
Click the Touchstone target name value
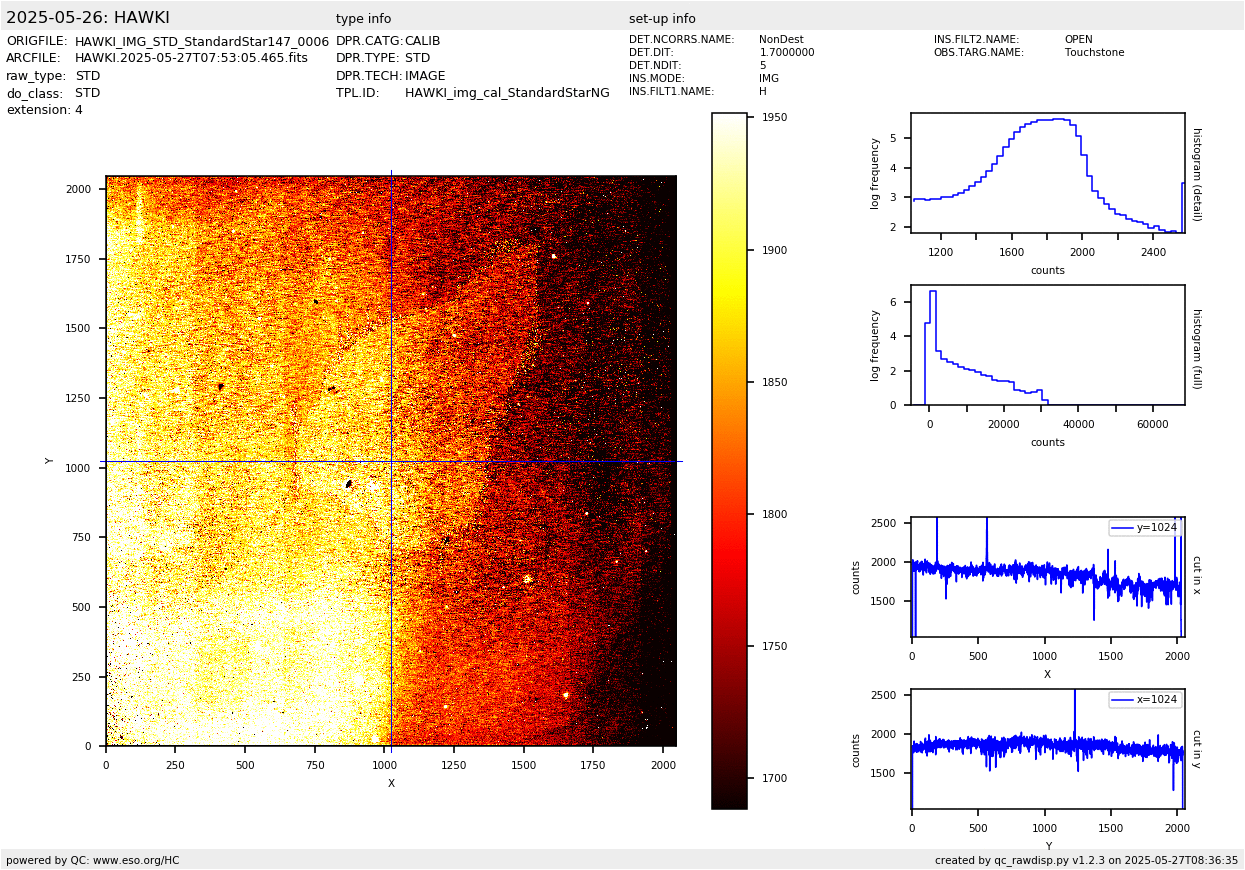(1094, 53)
